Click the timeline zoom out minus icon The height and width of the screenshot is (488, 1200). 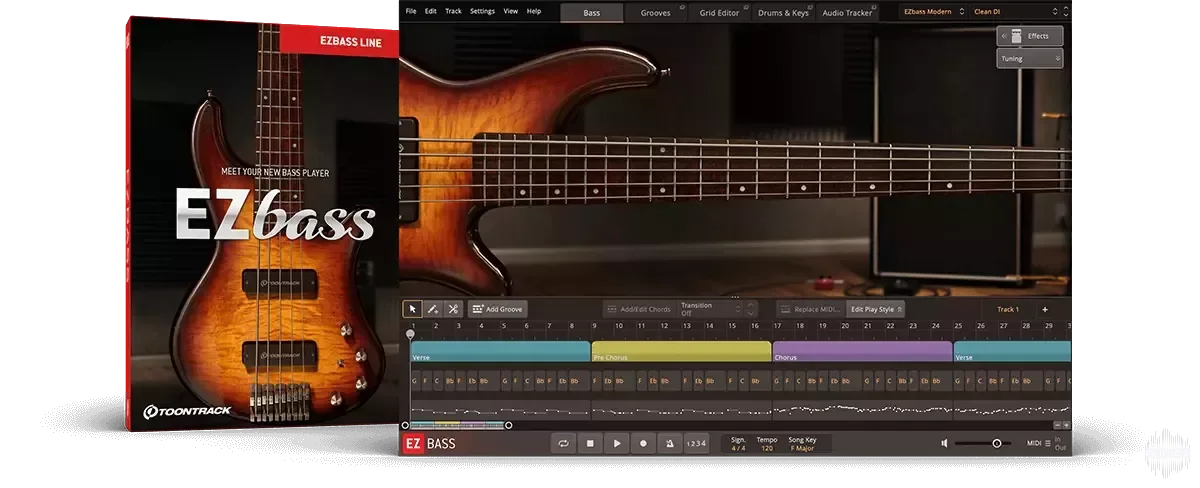click(x=1056, y=425)
